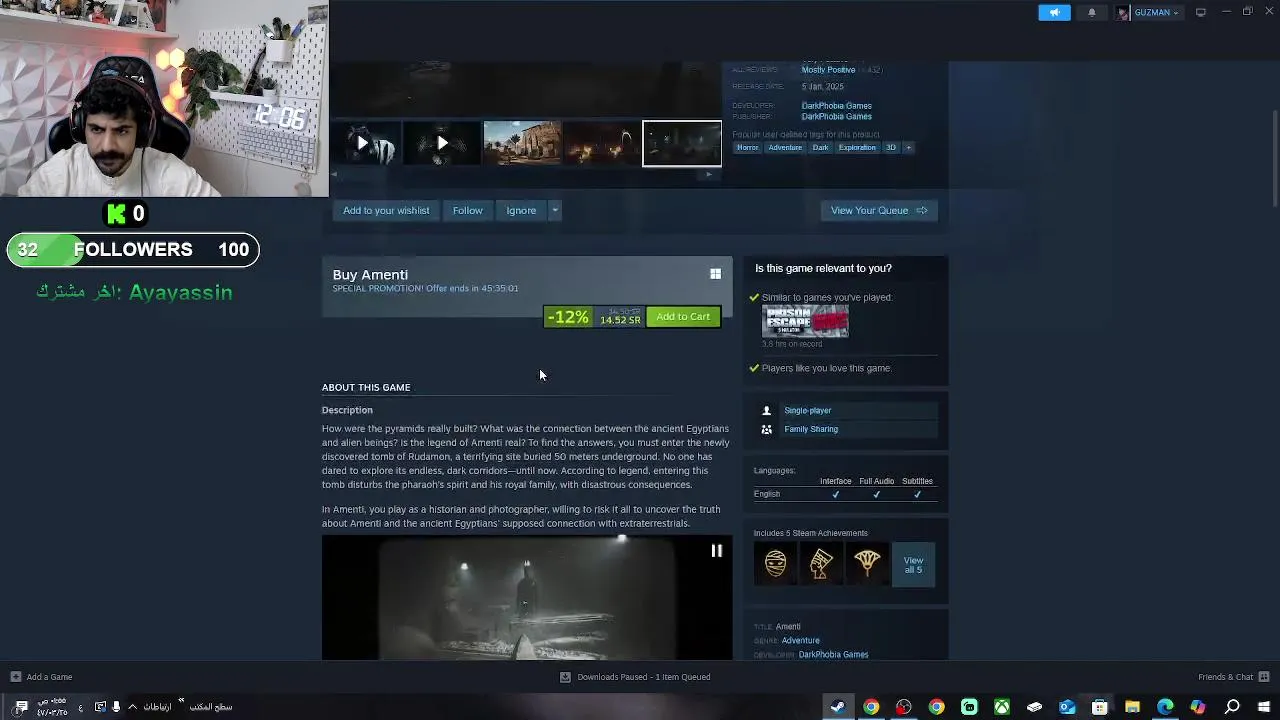Screen dimensions: 1280x720
Task: Click the second (middle) achievement icon
Action: pos(821,564)
